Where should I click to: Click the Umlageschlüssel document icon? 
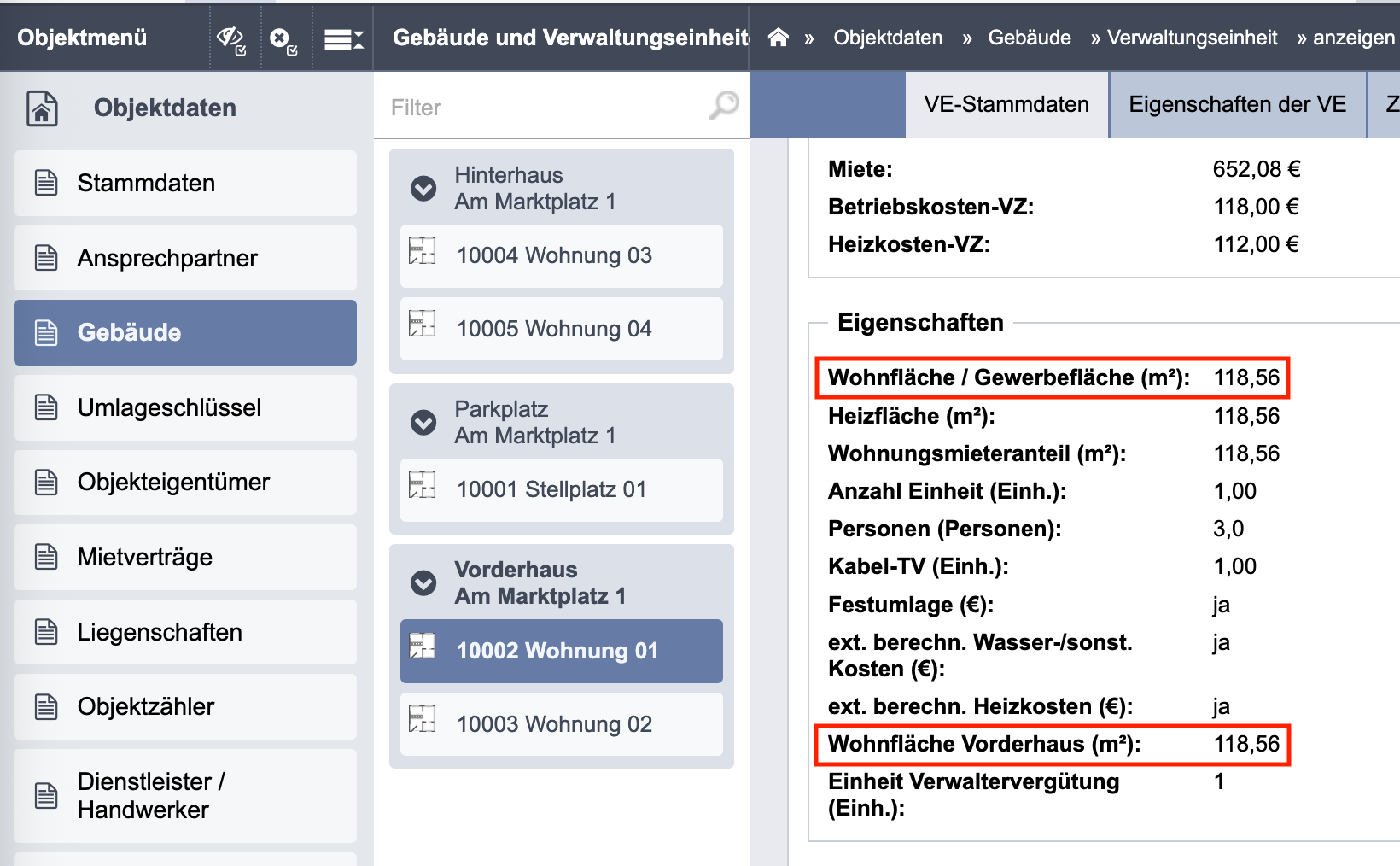[x=46, y=407]
